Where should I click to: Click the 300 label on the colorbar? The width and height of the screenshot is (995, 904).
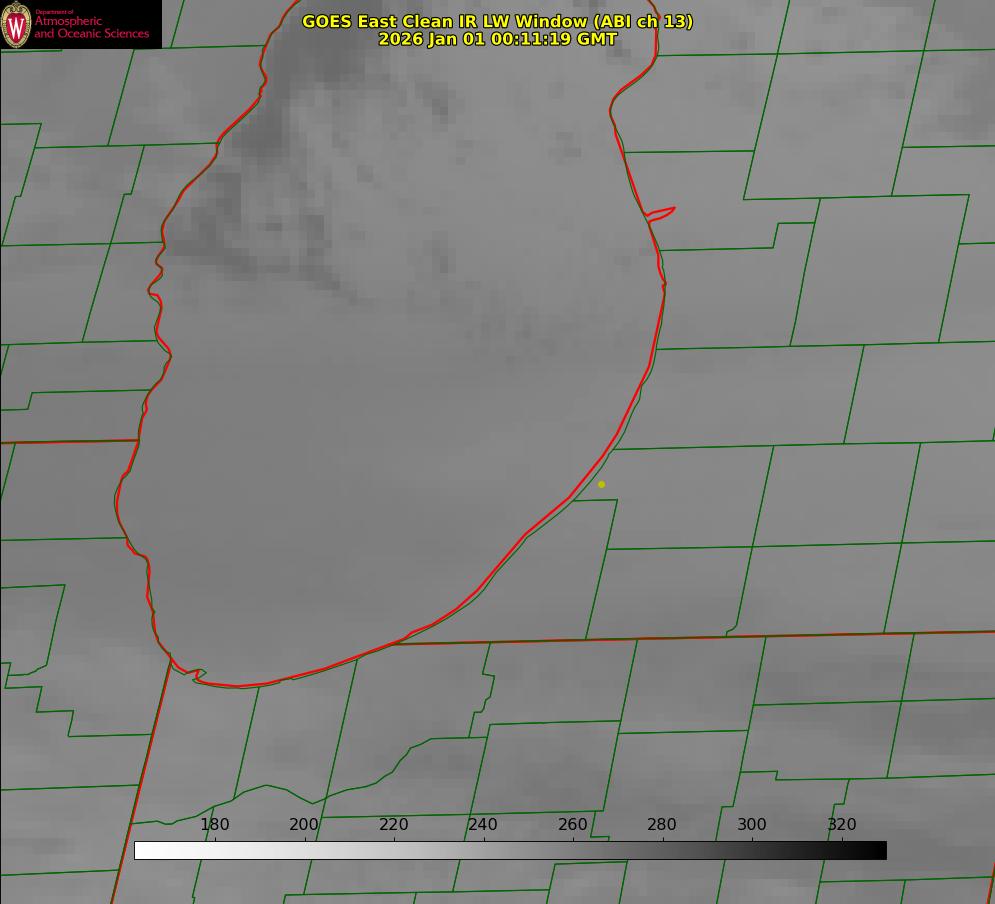752,824
